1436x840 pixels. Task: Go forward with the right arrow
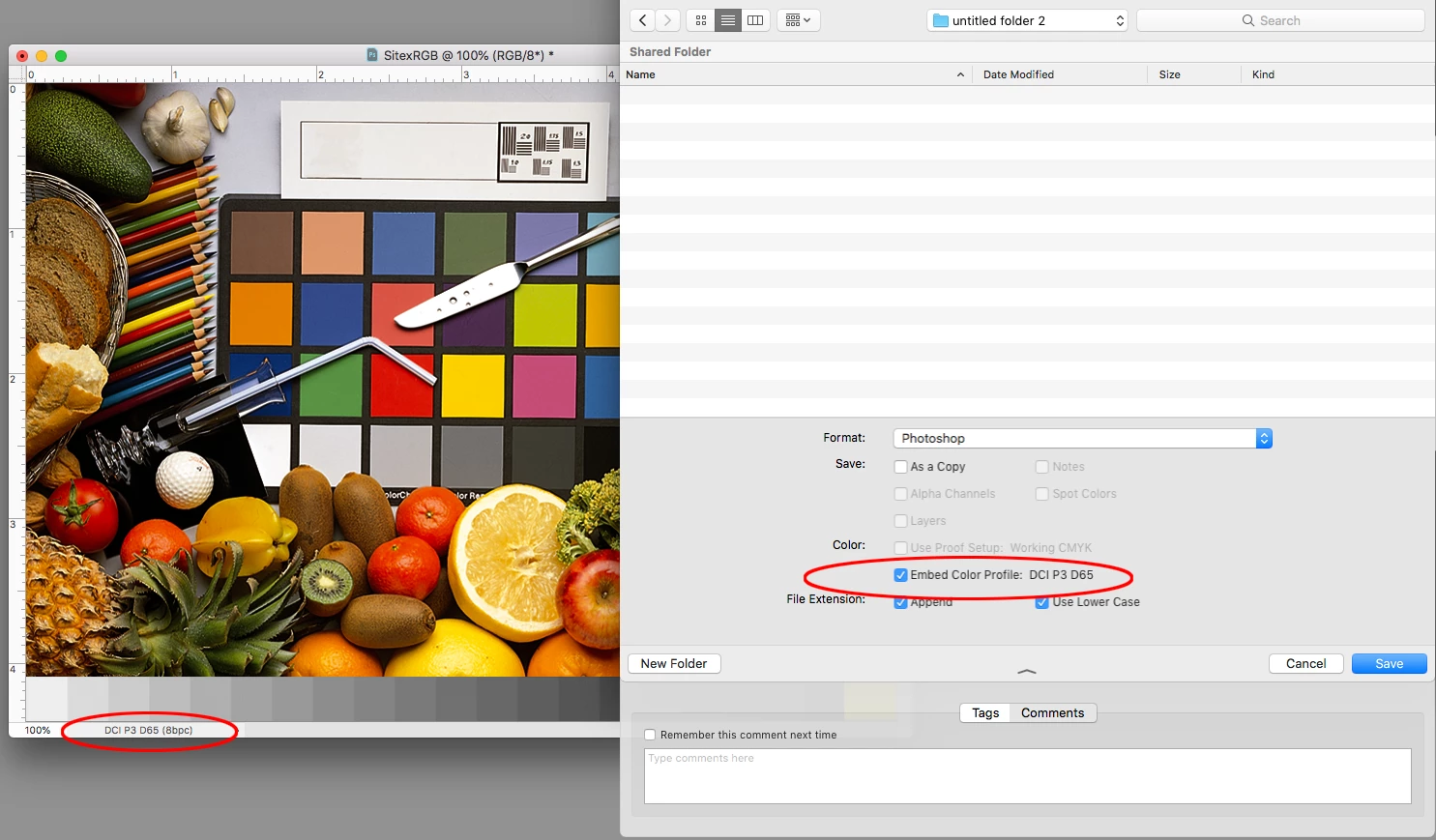click(667, 20)
